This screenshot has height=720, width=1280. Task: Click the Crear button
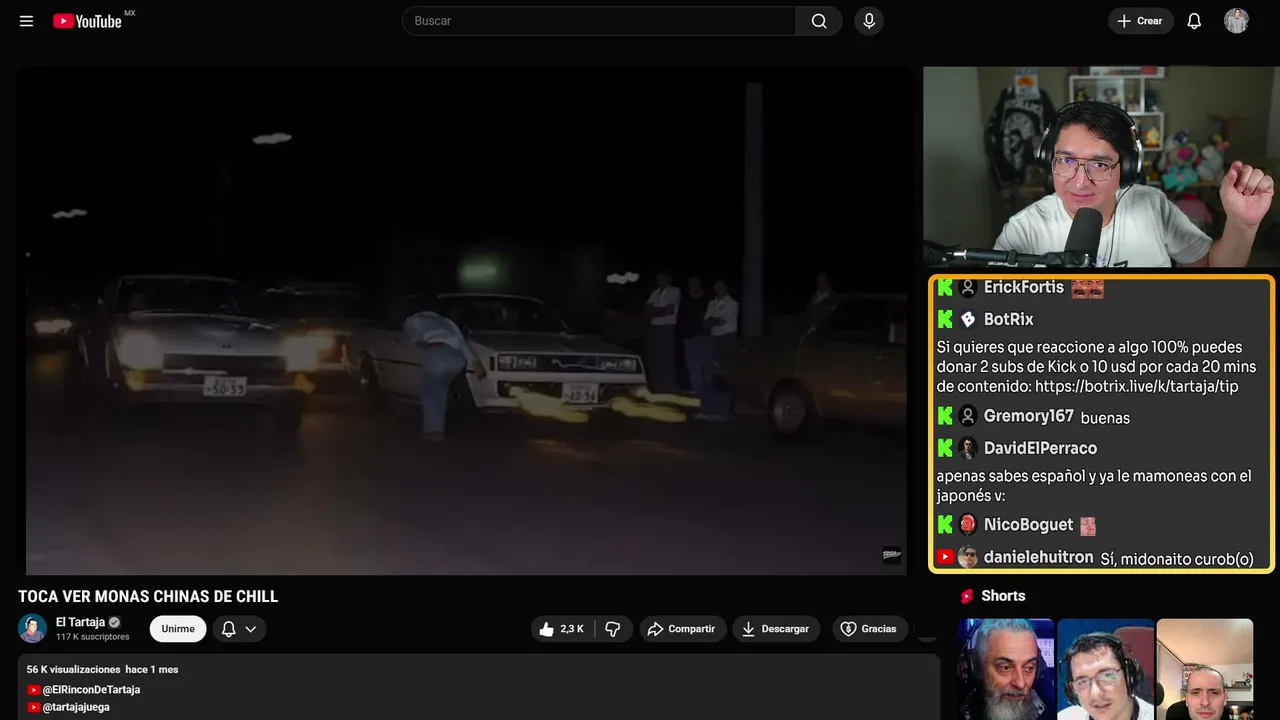point(1140,21)
